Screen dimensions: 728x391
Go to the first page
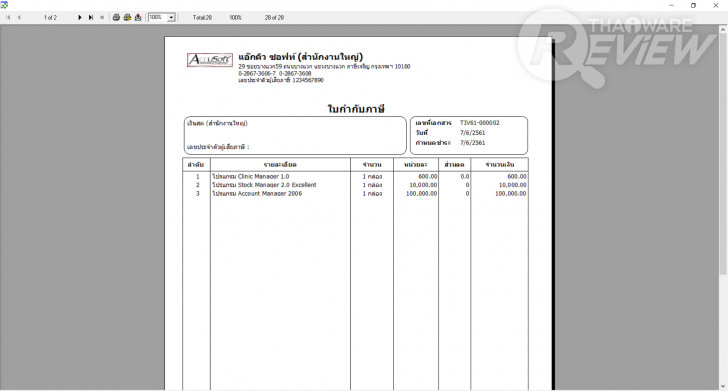8,18
